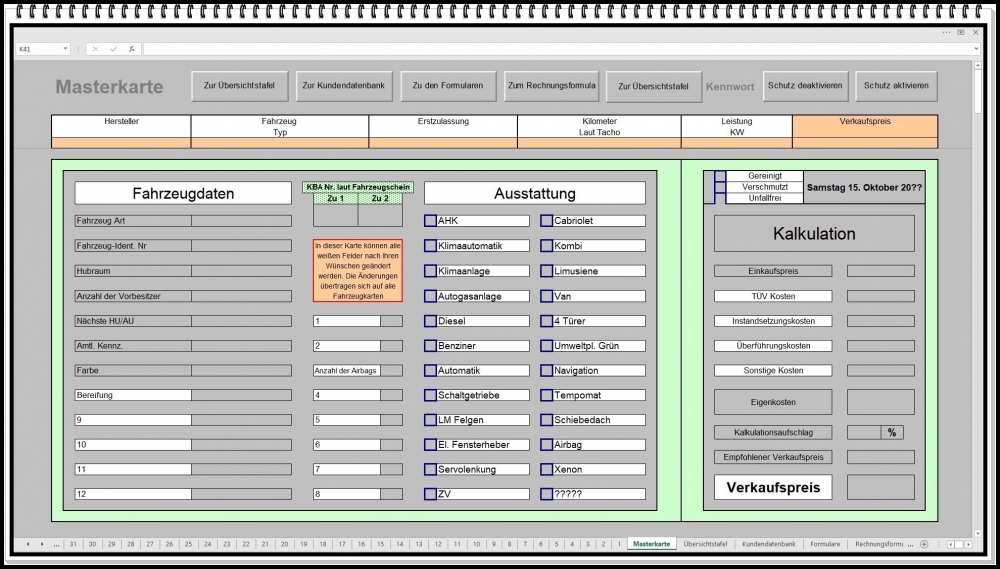
Task: Click the Insert Function fx icon
Action: (131, 49)
